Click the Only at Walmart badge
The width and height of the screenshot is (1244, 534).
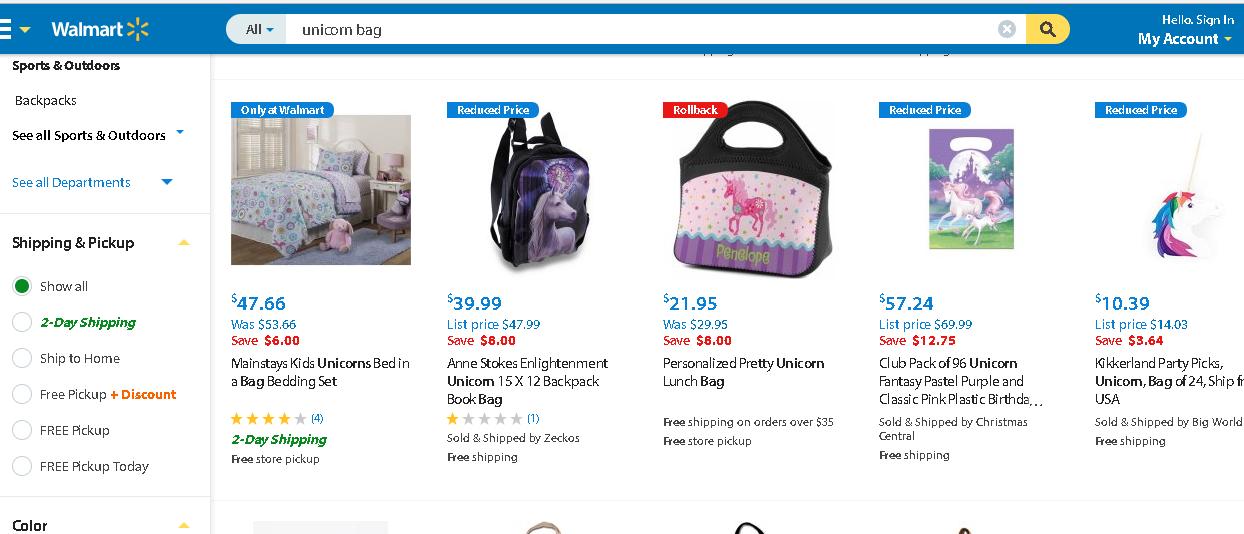point(282,110)
